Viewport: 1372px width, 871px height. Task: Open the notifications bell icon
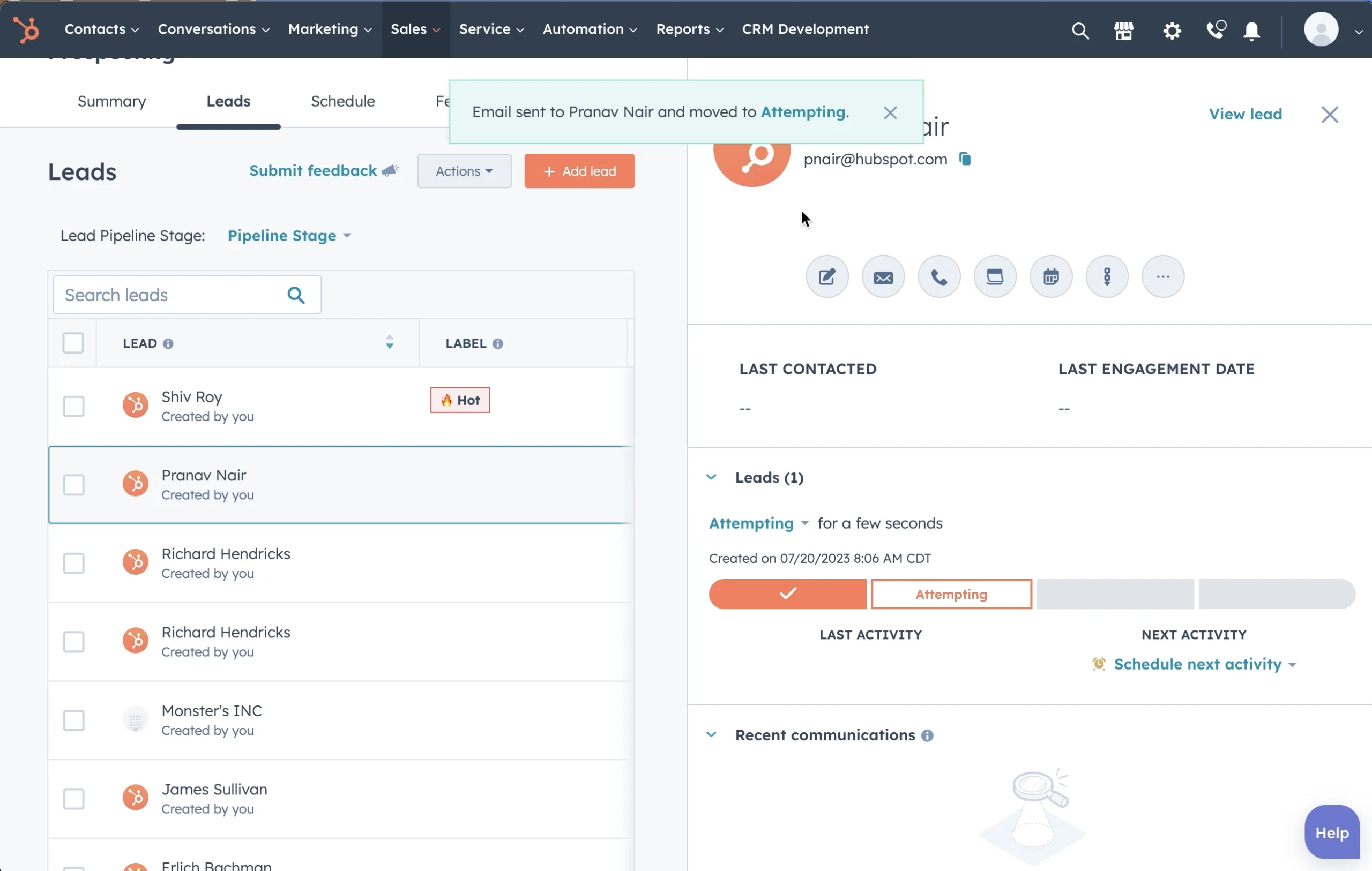point(1251,30)
